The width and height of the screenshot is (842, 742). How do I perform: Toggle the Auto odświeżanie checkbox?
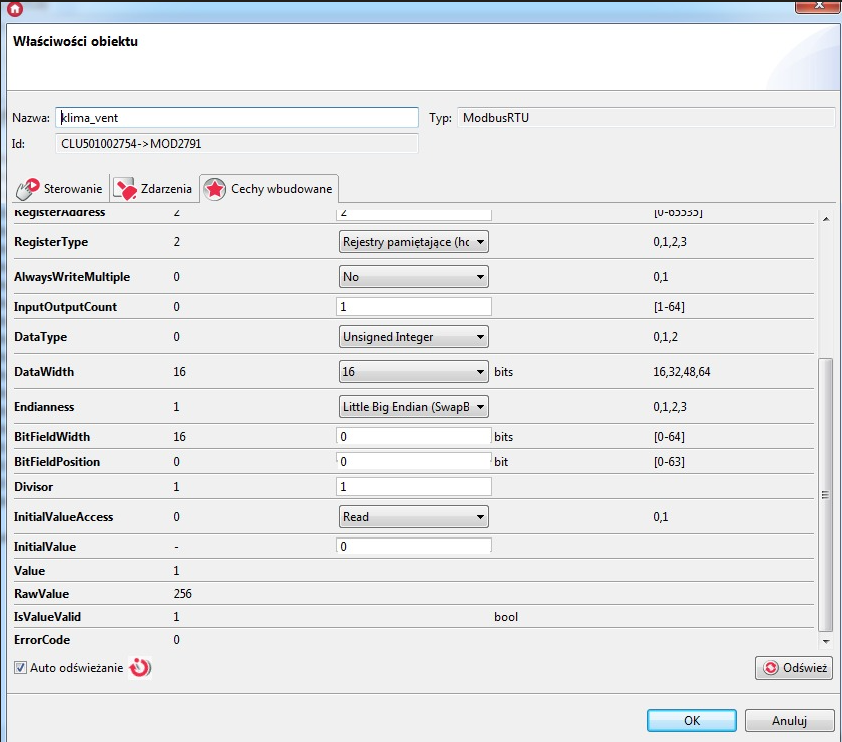point(21,668)
